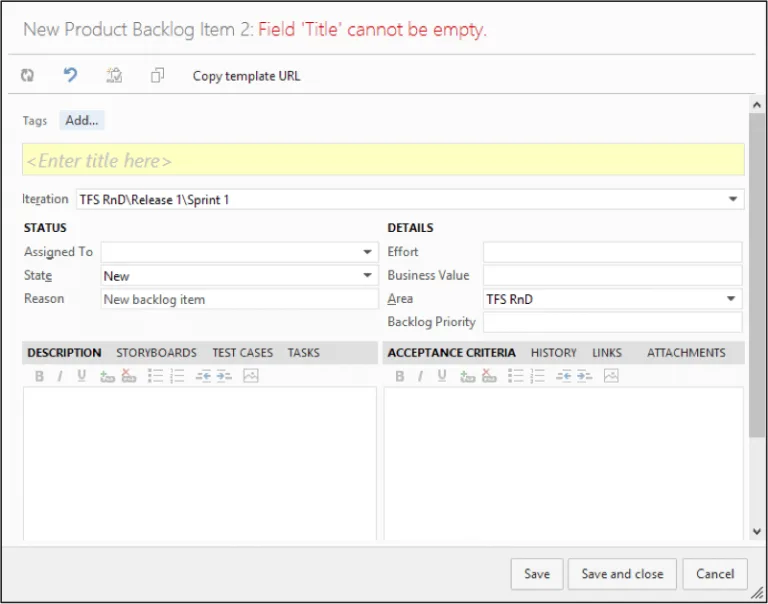768x604 pixels.
Task: Toggle Italic in Description editor
Action: [60, 376]
